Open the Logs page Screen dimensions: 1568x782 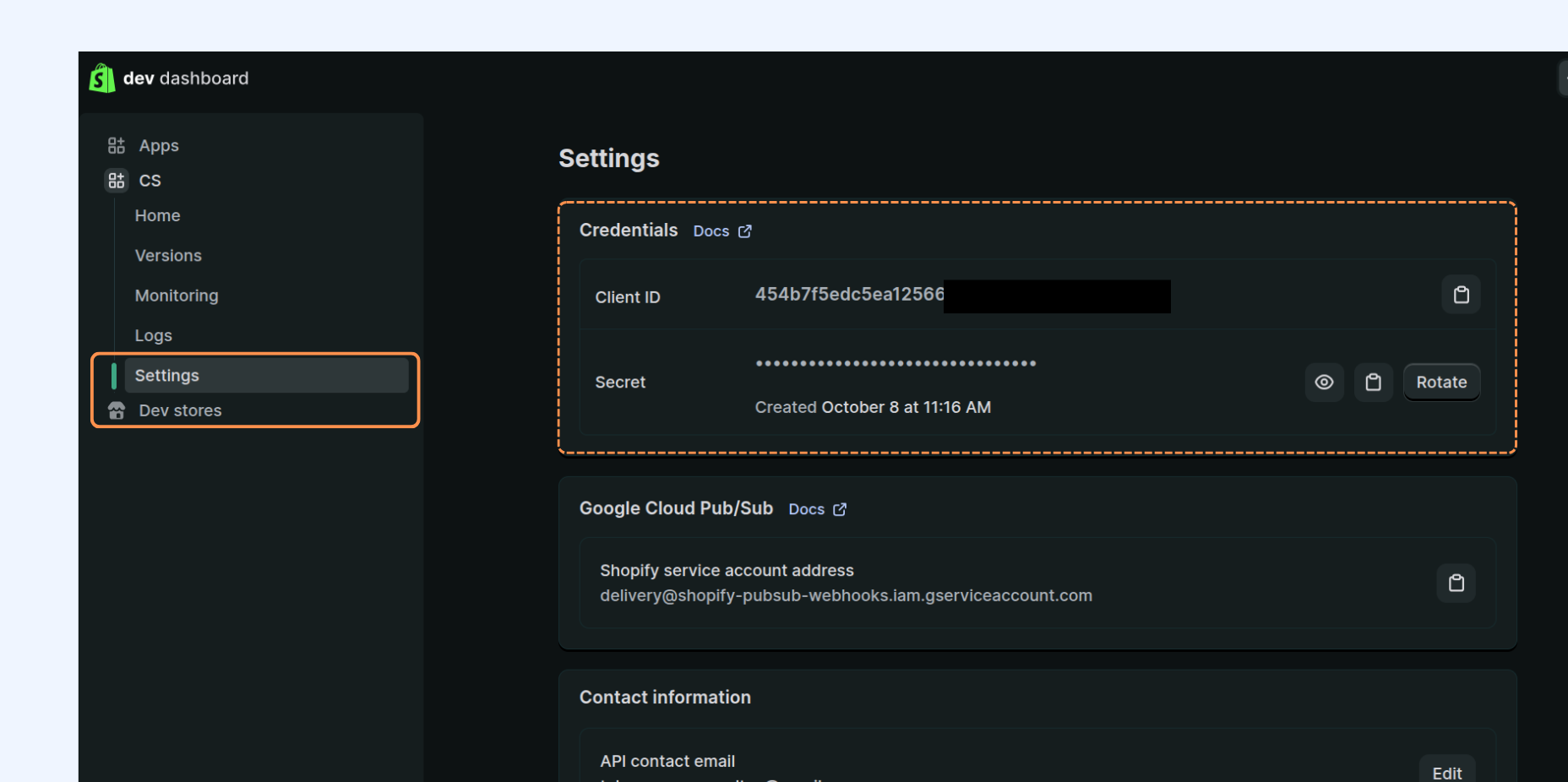[x=154, y=335]
